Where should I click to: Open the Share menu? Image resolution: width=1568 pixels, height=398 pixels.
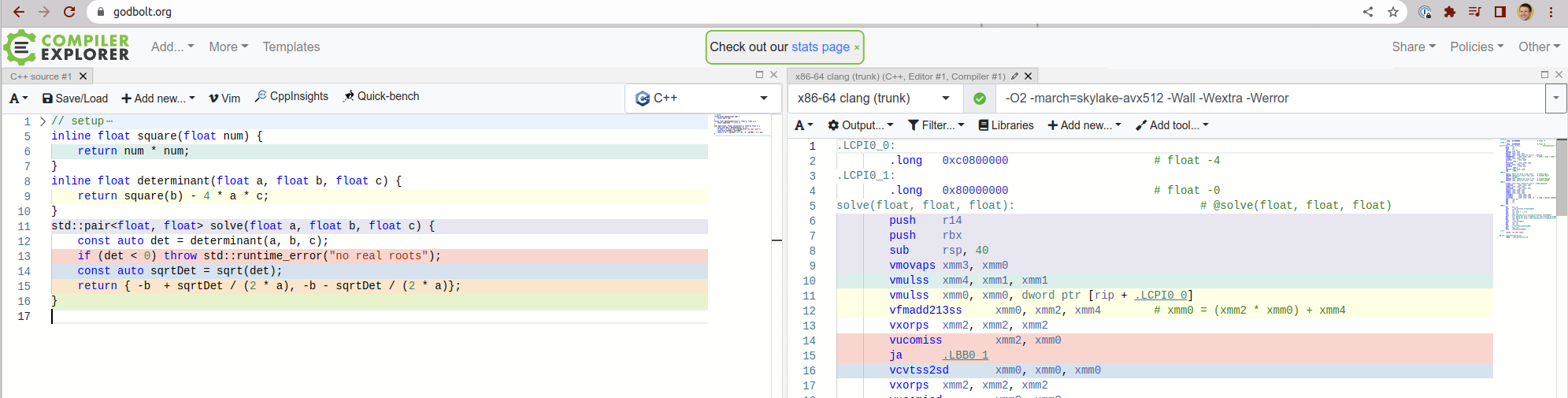(1414, 47)
